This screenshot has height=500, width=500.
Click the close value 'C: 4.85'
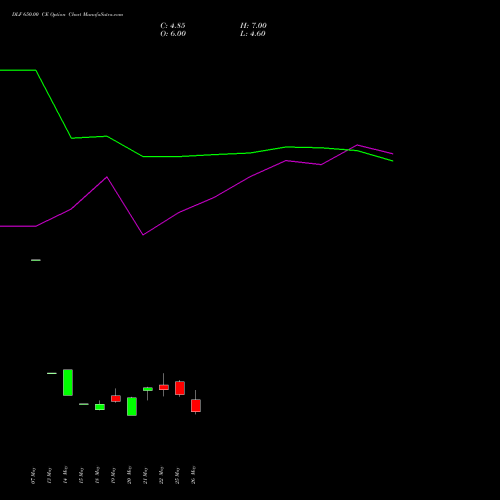[x=173, y=26]
